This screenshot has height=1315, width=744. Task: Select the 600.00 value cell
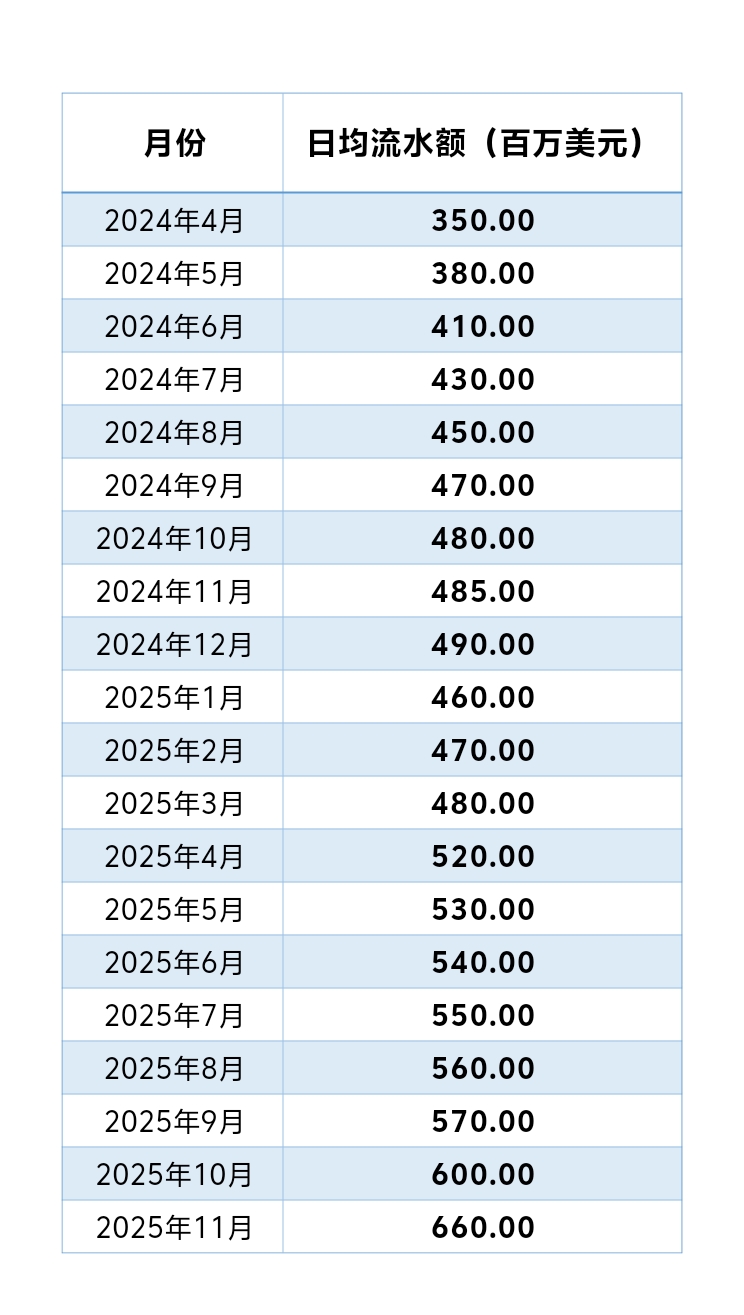(x=482, y=1174)
